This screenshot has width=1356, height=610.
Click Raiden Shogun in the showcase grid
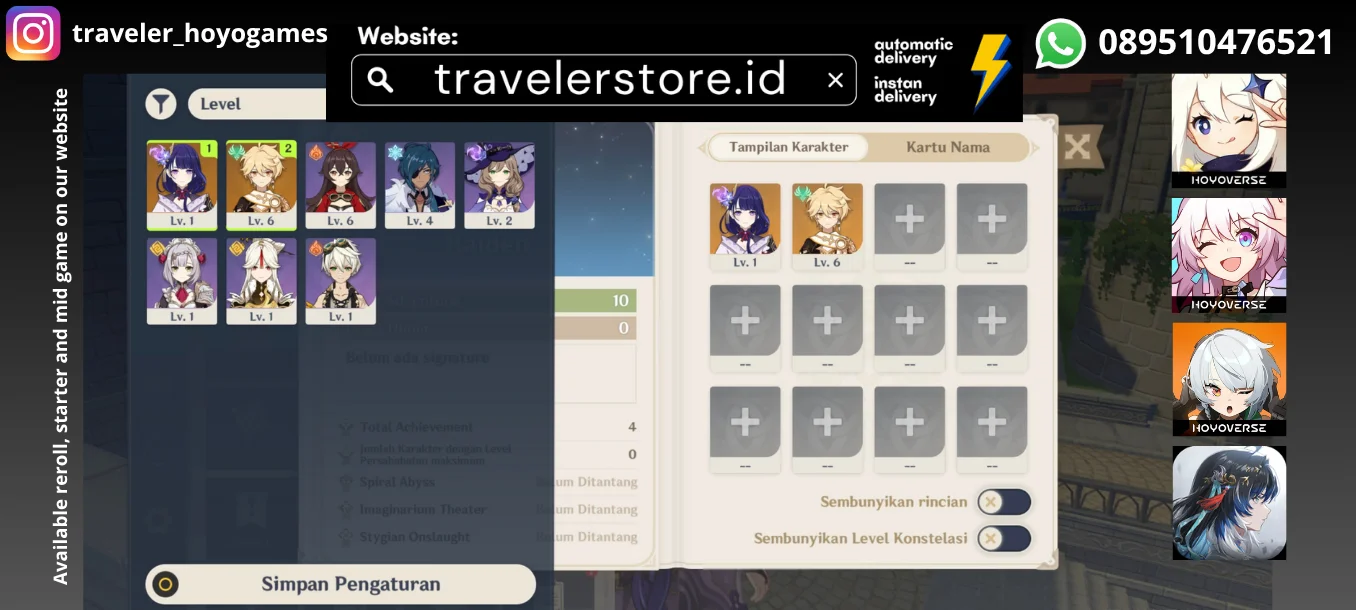(x=745, y=227)
